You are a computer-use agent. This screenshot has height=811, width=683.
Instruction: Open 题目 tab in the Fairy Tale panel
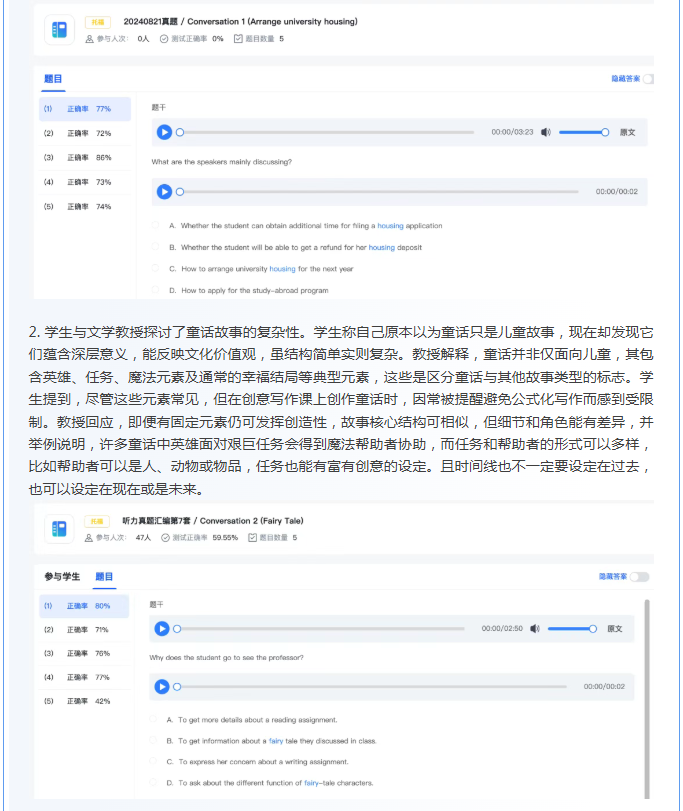click(x=104, y=577)
